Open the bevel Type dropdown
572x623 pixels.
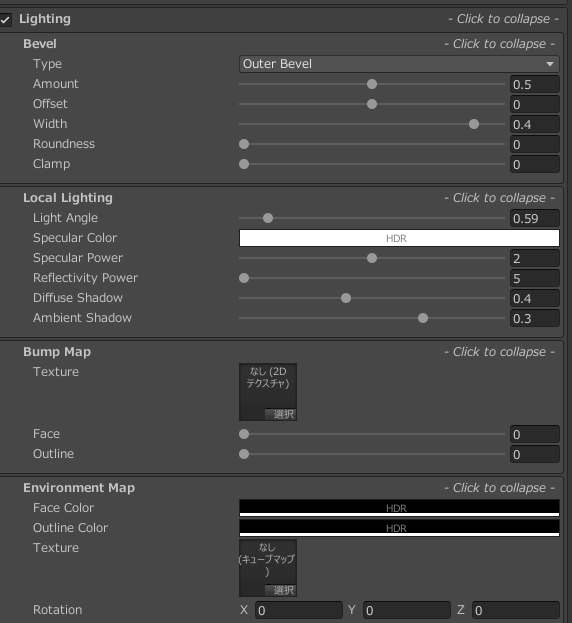(x=399, y=64)
